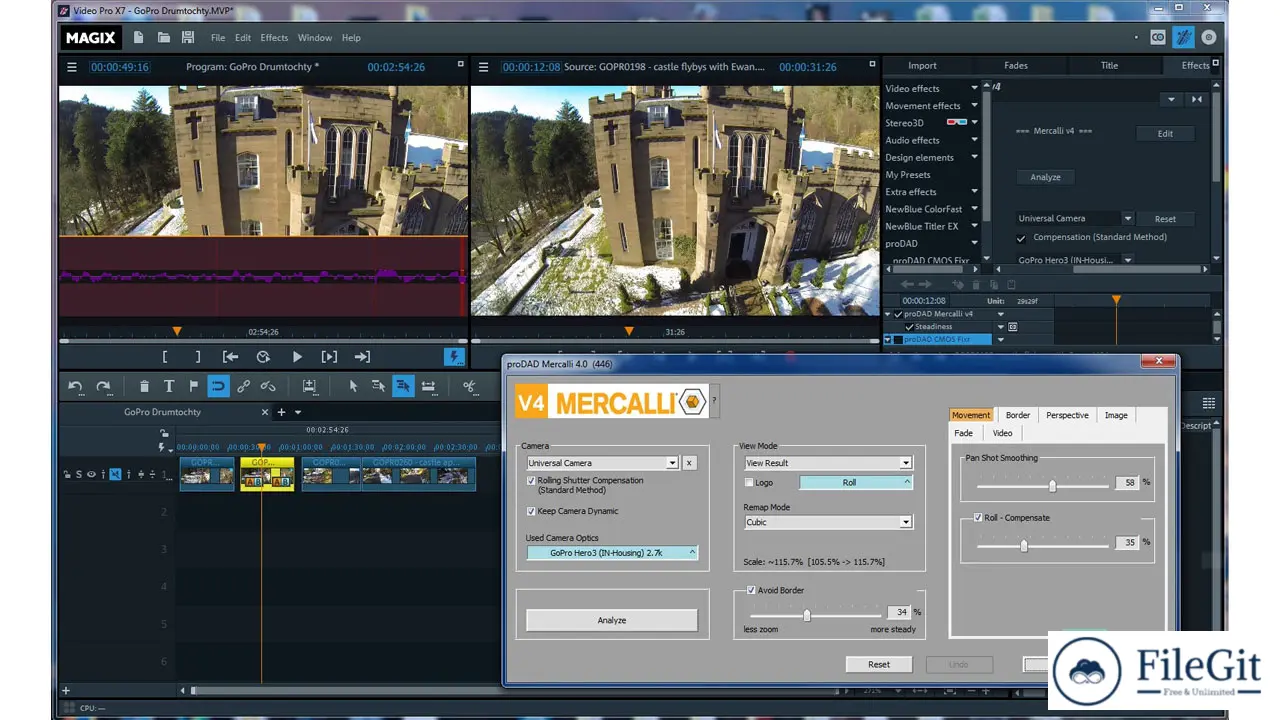Screen dimensions: 1280x720
Task: Click the Save project disk icon
Action: click(x=188, y=38)
